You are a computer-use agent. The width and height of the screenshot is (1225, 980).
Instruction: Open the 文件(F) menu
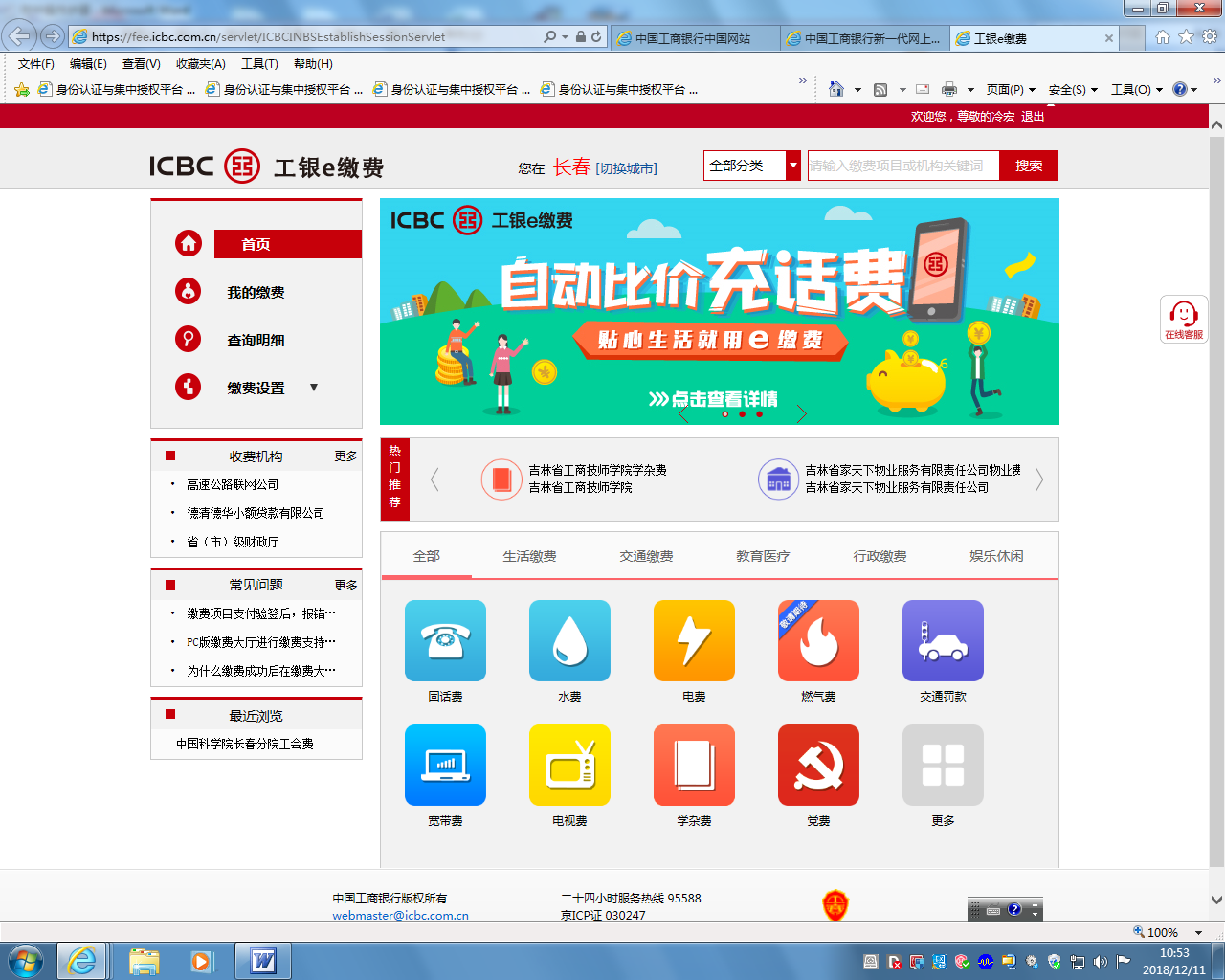(36, 64)
